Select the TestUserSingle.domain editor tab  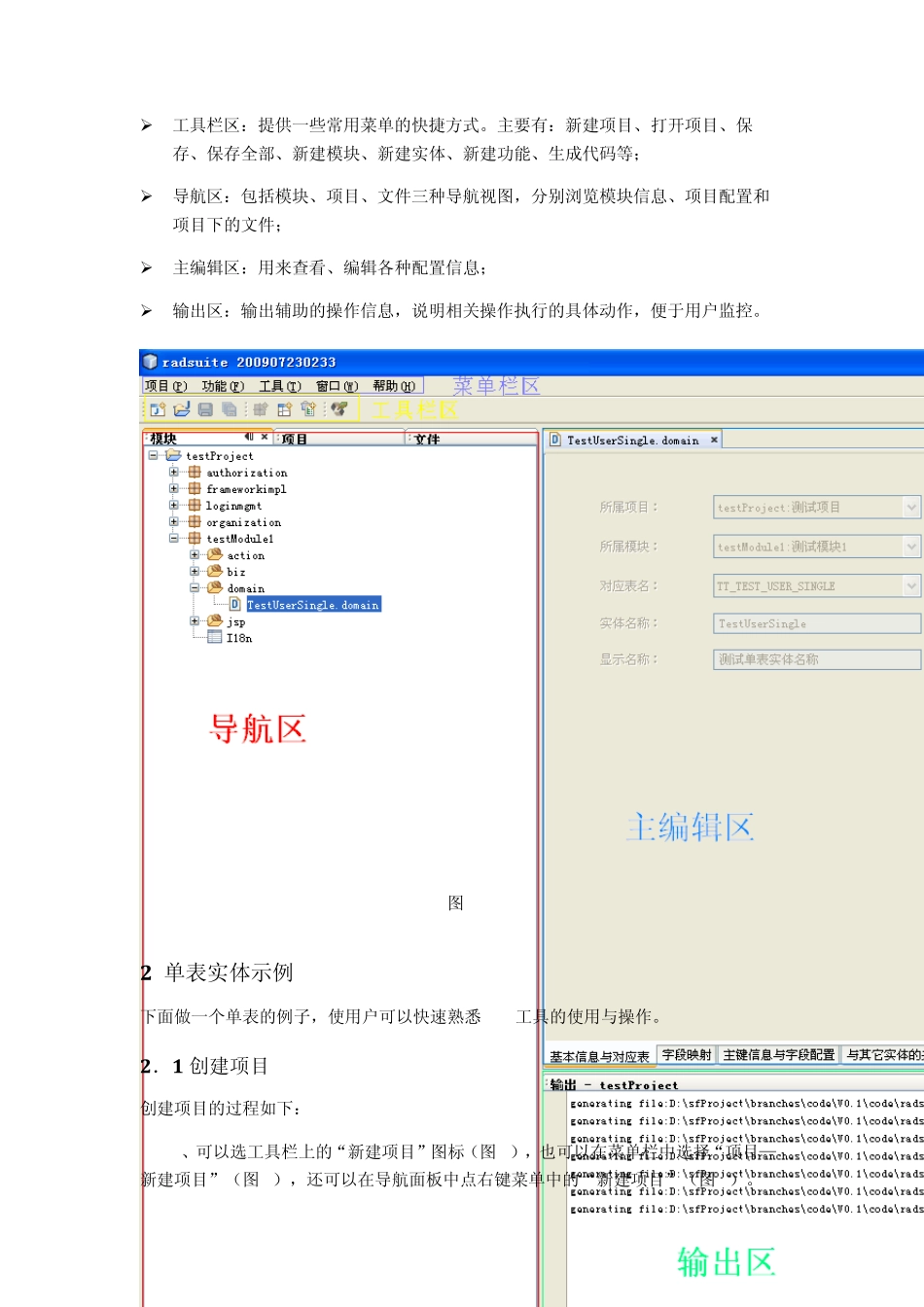(633, 440)
